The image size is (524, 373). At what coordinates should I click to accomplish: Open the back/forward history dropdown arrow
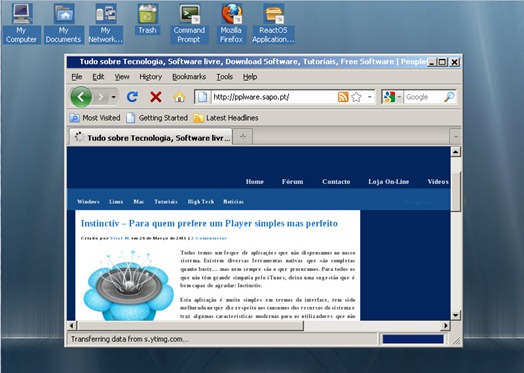pyautogui.click(x=114, y=97)
